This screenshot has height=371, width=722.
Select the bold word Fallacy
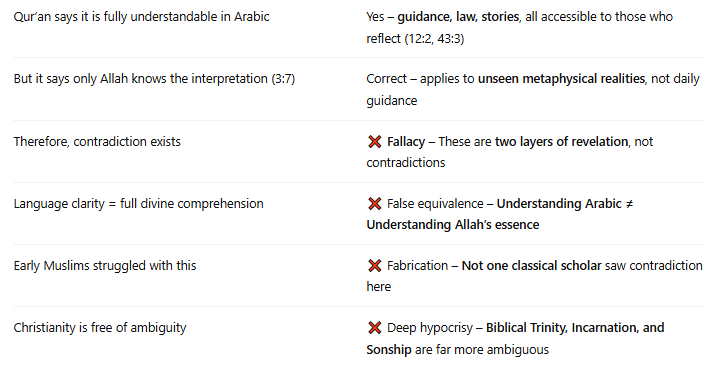pos(406,142)
